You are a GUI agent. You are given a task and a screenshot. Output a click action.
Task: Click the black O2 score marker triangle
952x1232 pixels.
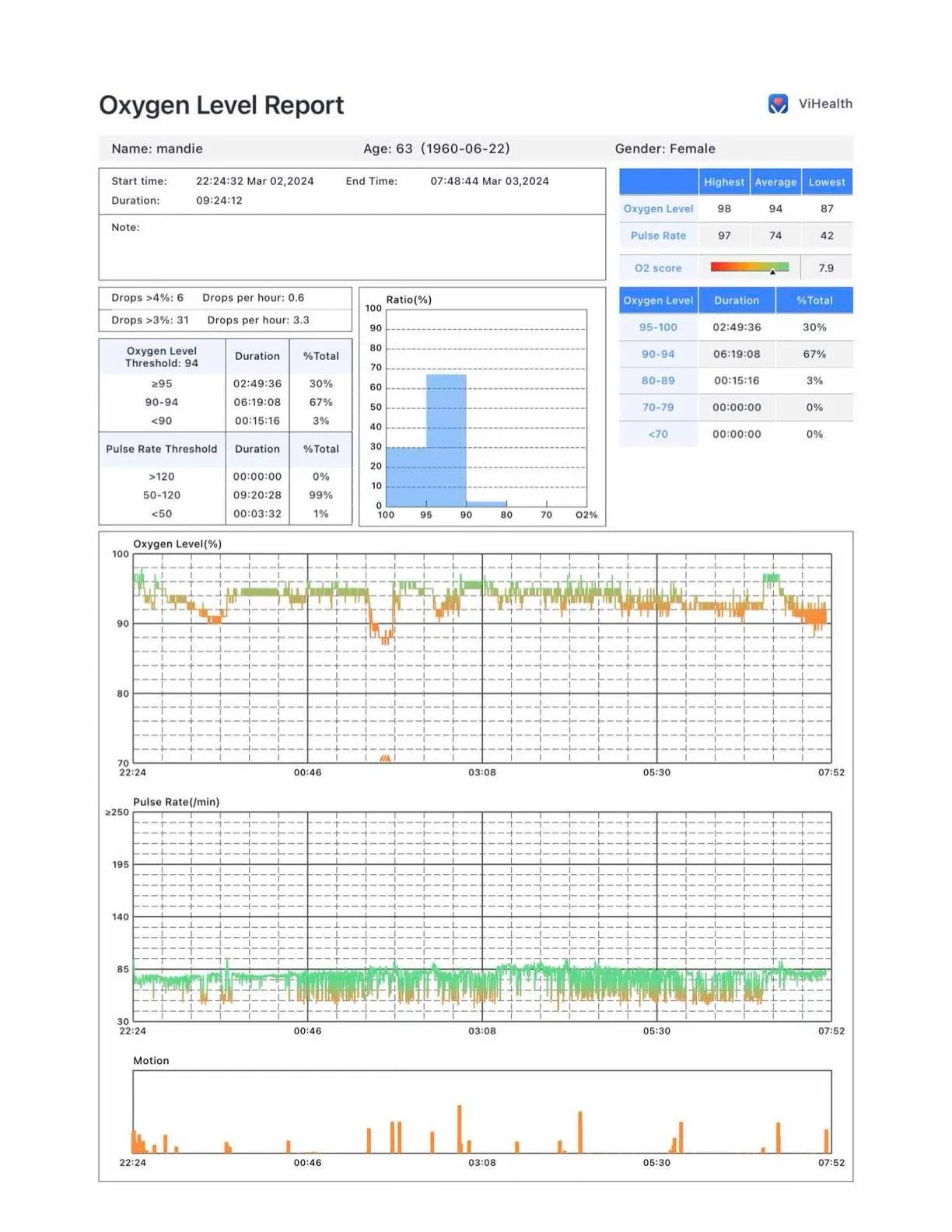(x=772, y=272)
